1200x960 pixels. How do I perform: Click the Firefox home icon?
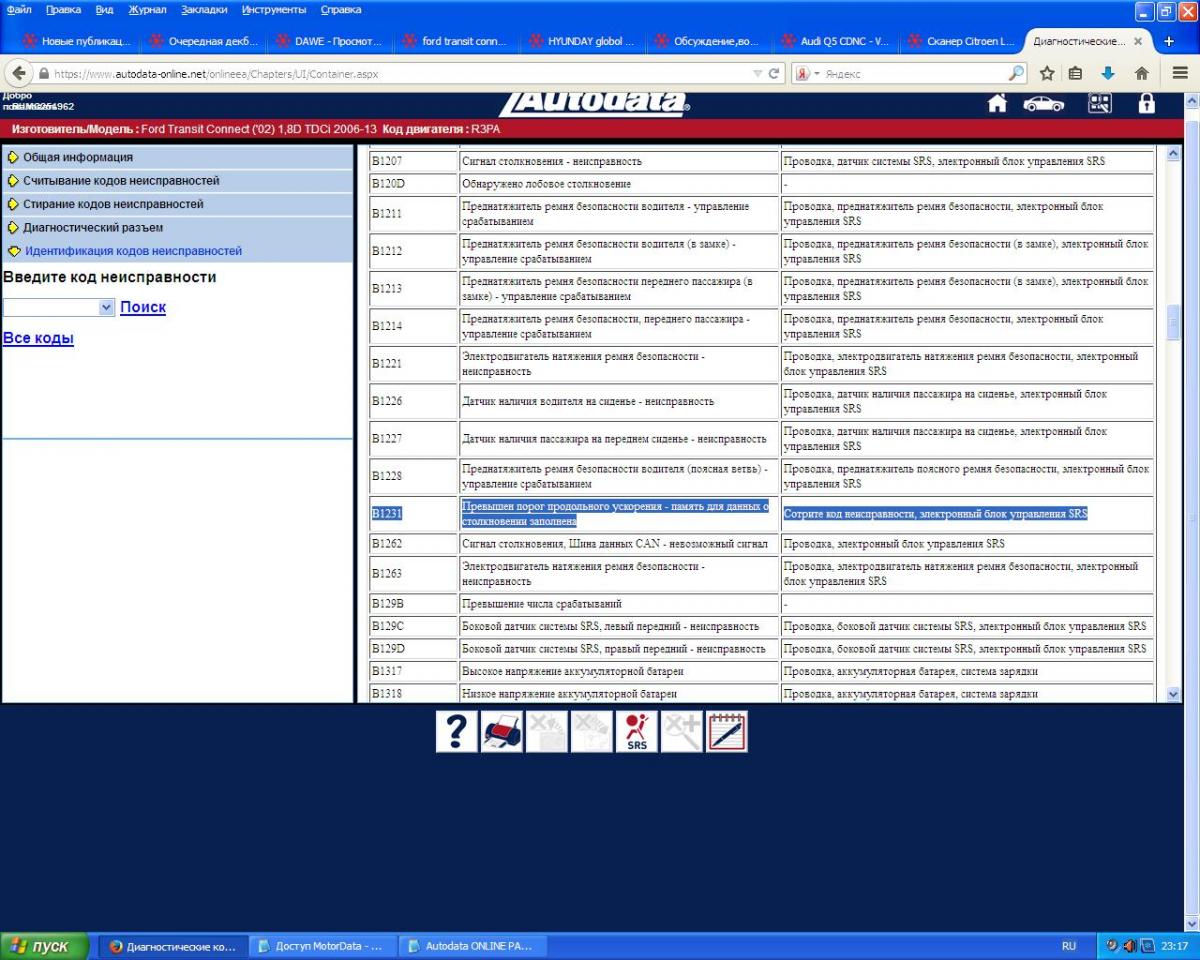pyautogui.click(x=1141, y=74)
